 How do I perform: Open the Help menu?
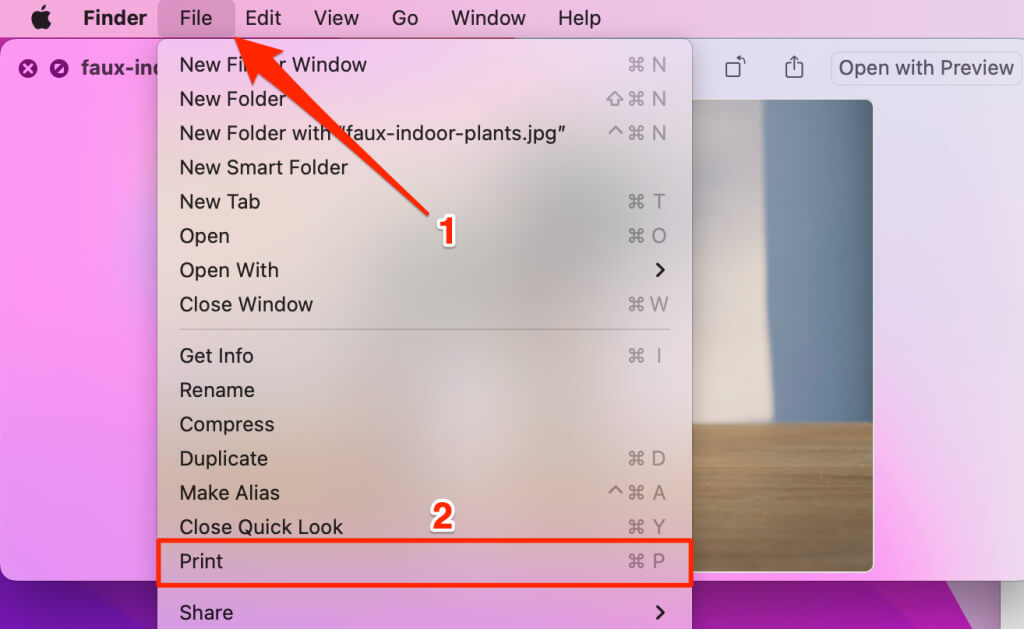(x=579, y=18)
